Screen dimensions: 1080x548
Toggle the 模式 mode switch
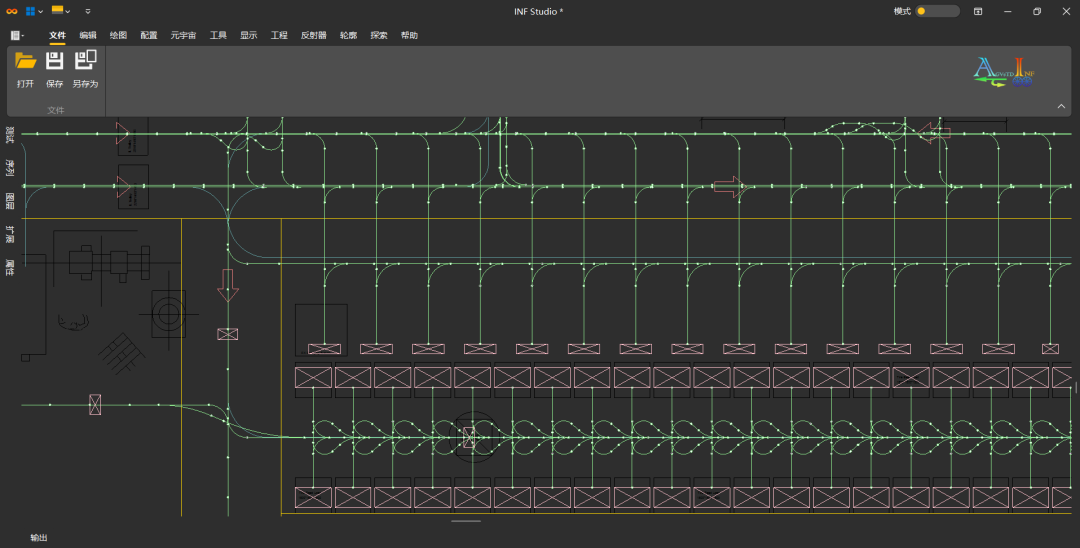[x=937, y=11]
